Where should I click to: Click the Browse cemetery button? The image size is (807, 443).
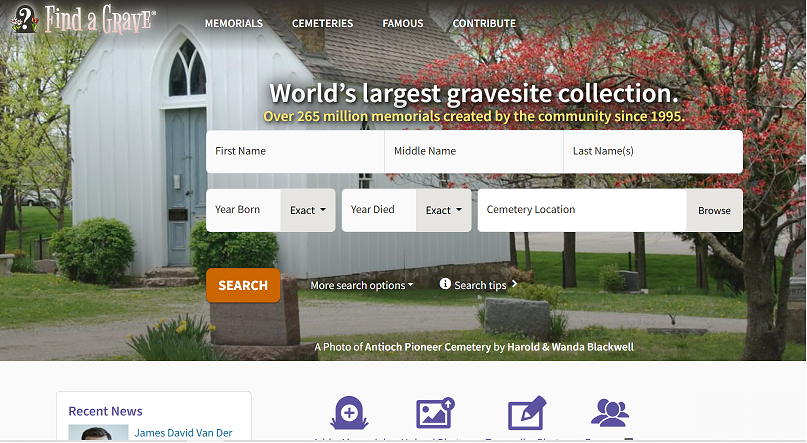click(x=714, y=210)
